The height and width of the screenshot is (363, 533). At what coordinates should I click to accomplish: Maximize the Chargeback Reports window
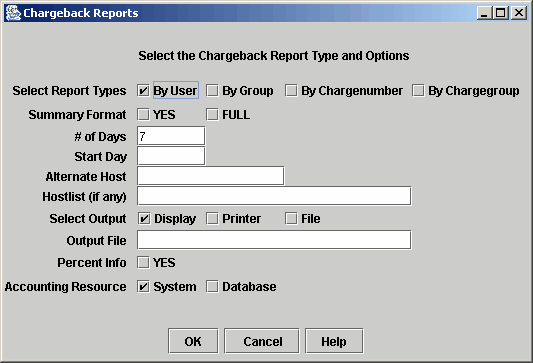click(x=501, y=13)
